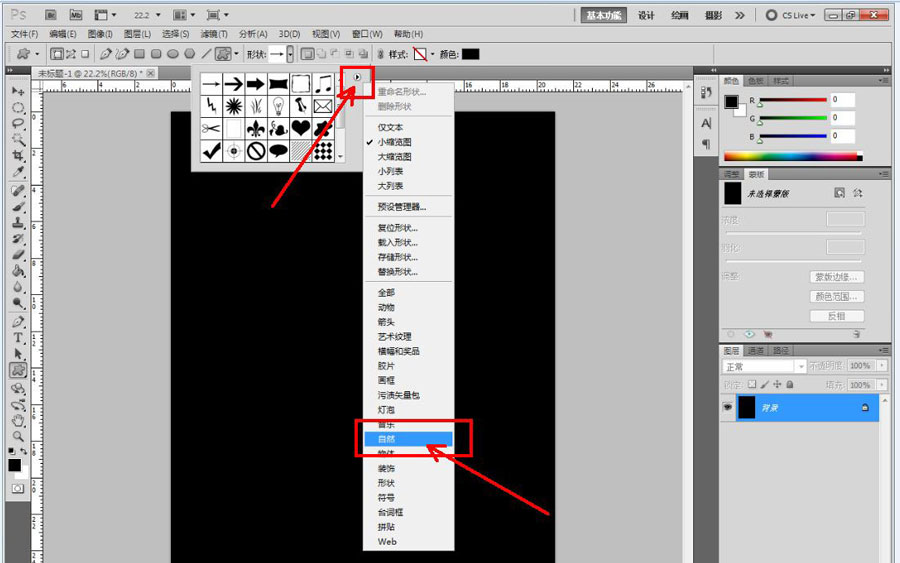Select 大缩览图 view option in menu

pyautogui.click(x=394, y=157)
